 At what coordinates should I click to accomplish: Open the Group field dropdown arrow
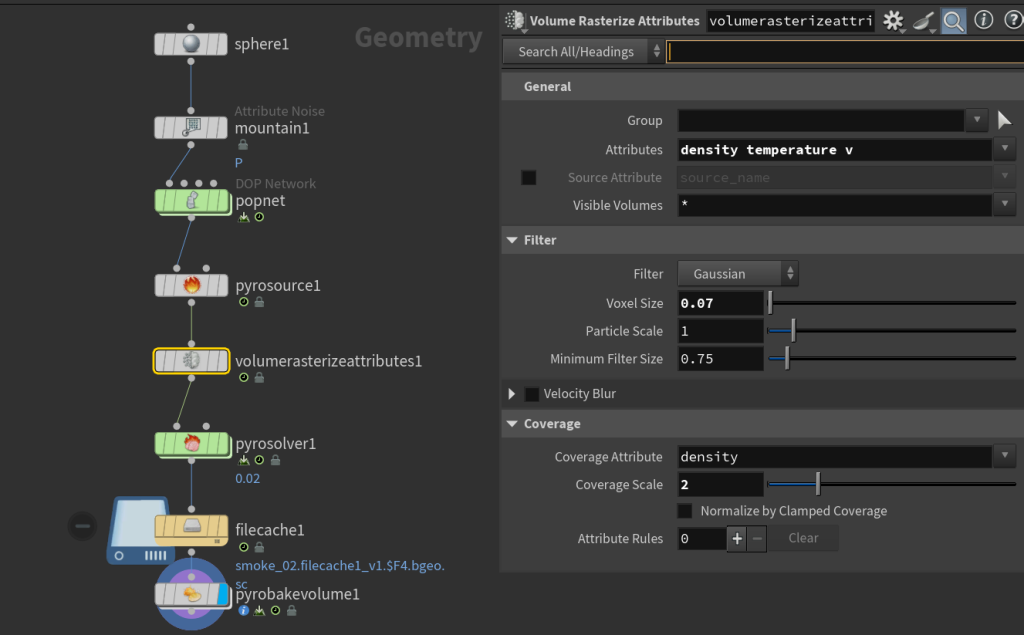pos(977,120)
